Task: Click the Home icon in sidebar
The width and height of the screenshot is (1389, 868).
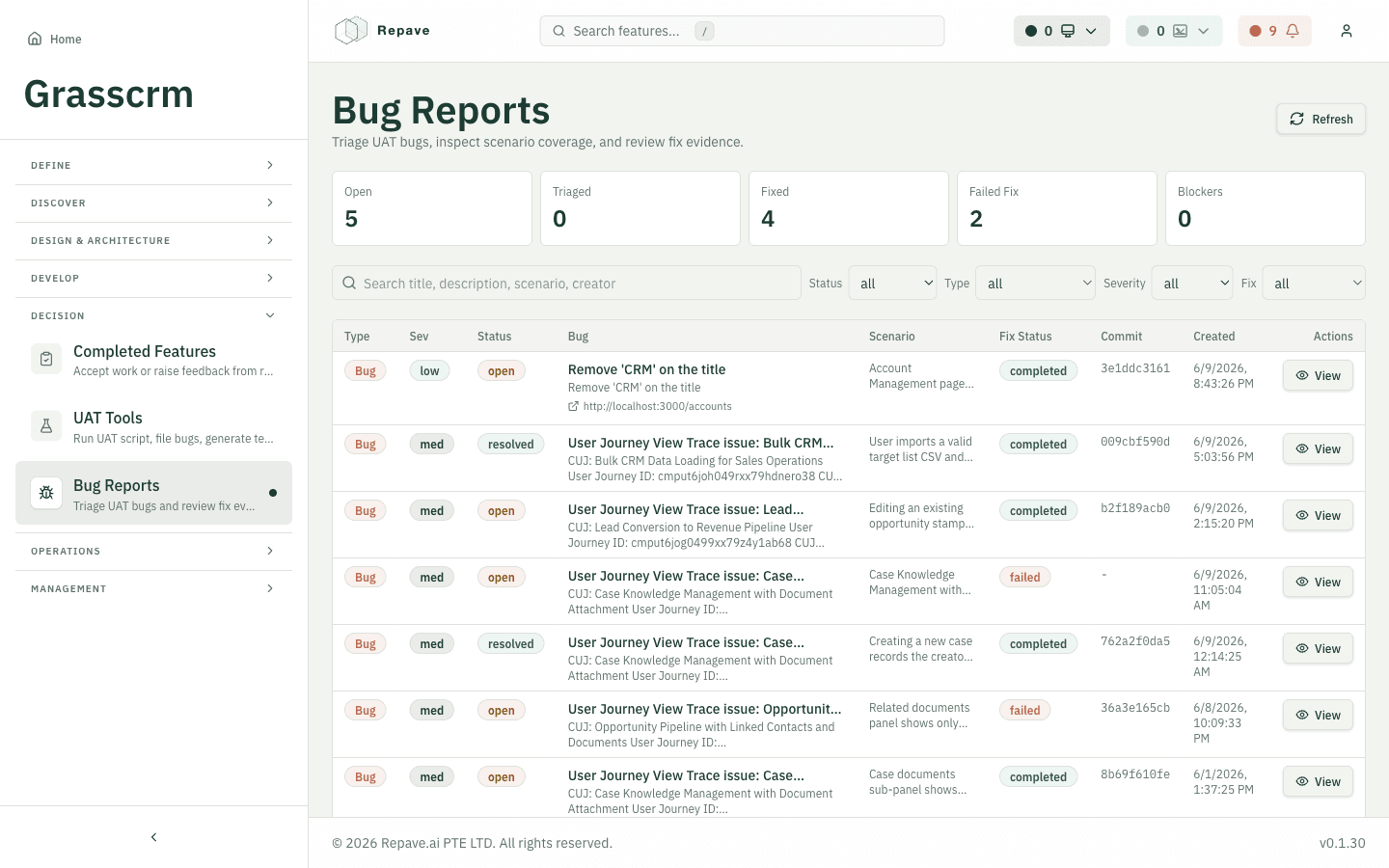Action: click(x=35, y=39)
